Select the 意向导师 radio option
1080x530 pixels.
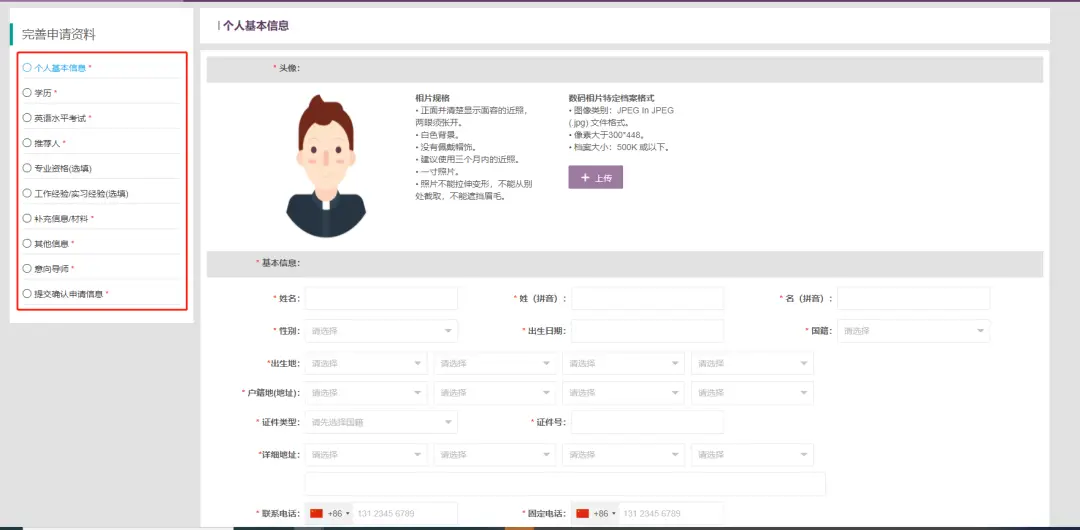(x=27, y=268)
